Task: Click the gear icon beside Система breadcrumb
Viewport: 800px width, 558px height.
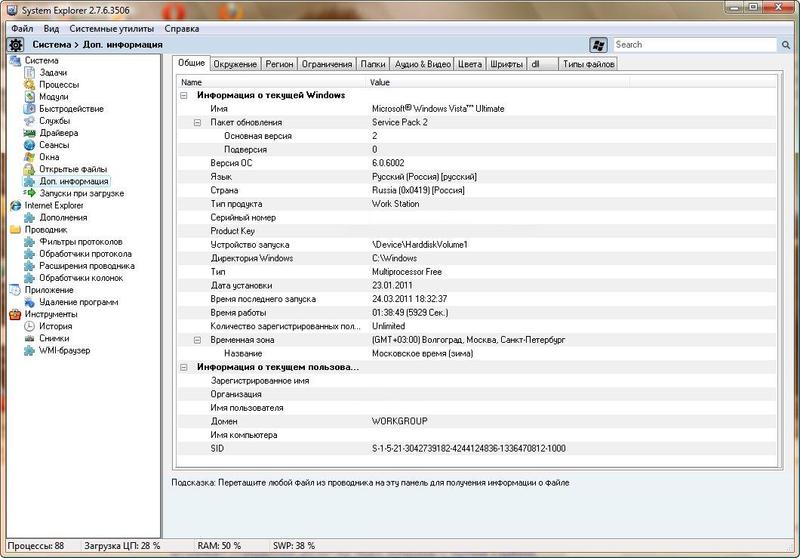Action: (x=16, y=45)
